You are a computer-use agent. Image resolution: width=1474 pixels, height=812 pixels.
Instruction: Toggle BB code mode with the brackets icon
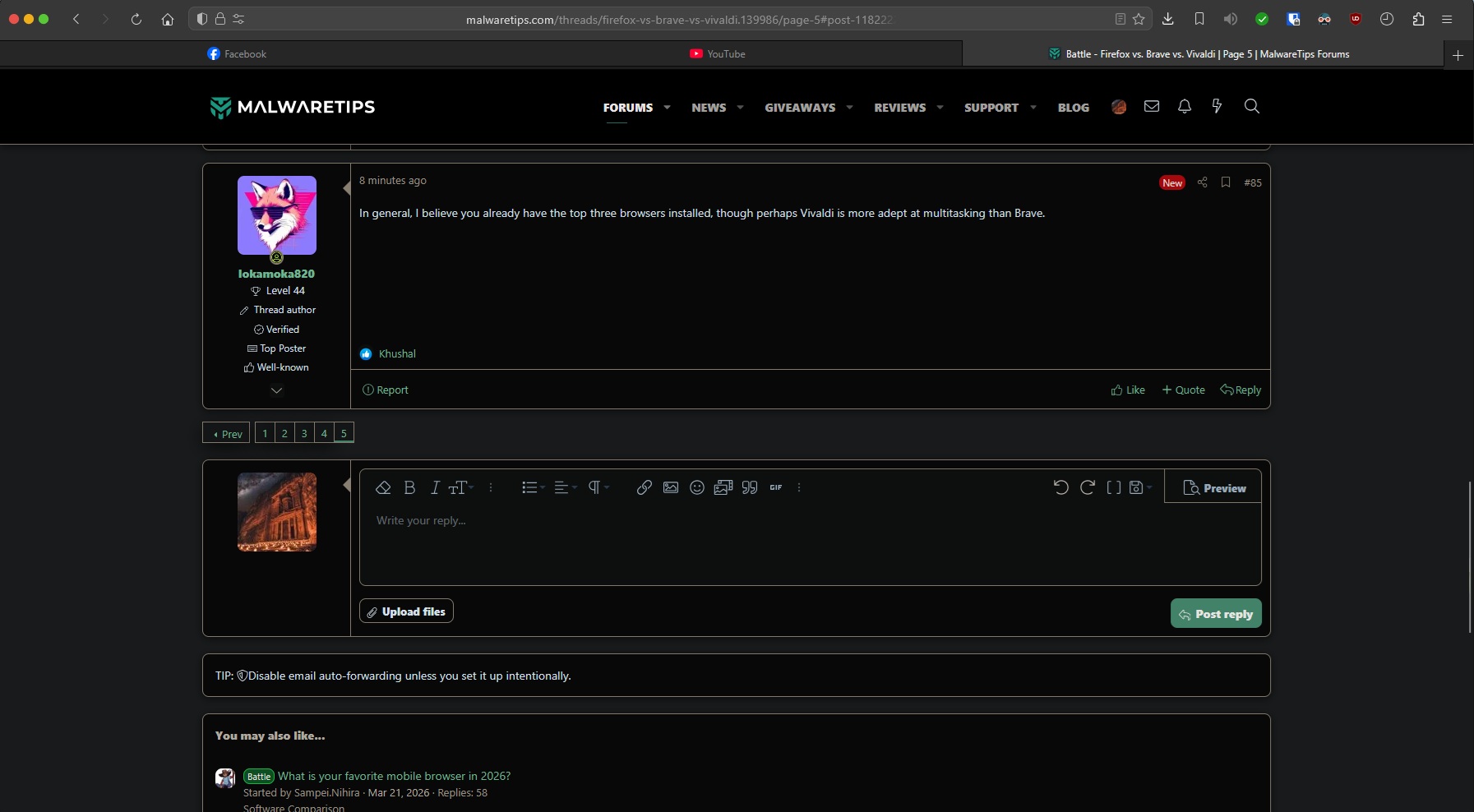[x=1114, y=487]
